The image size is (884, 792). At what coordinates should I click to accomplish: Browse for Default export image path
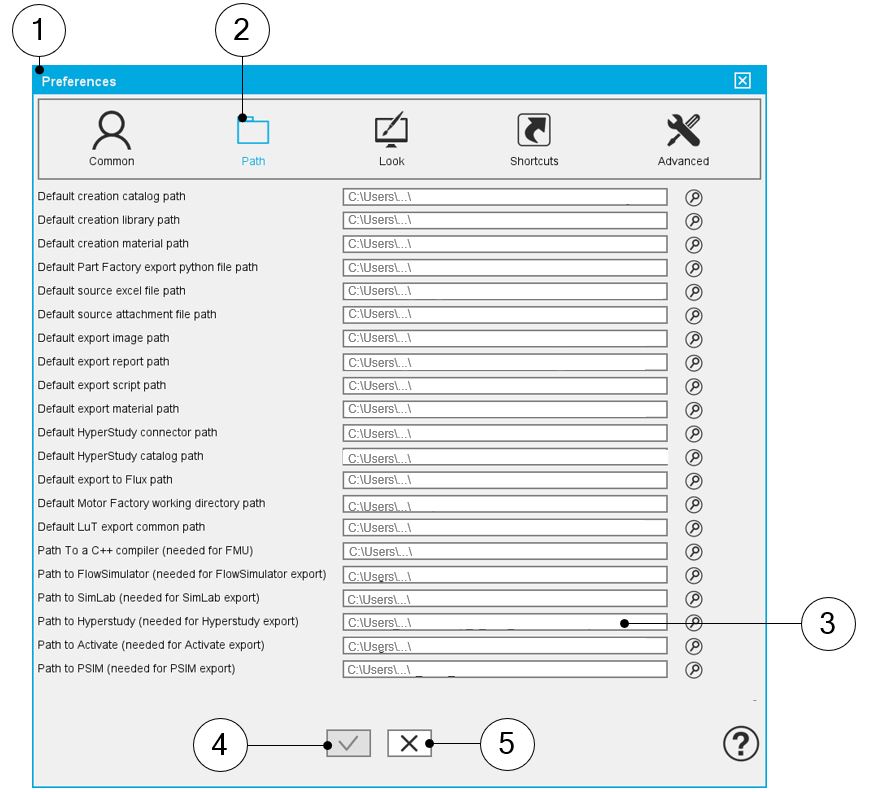[x=694, y=339]
